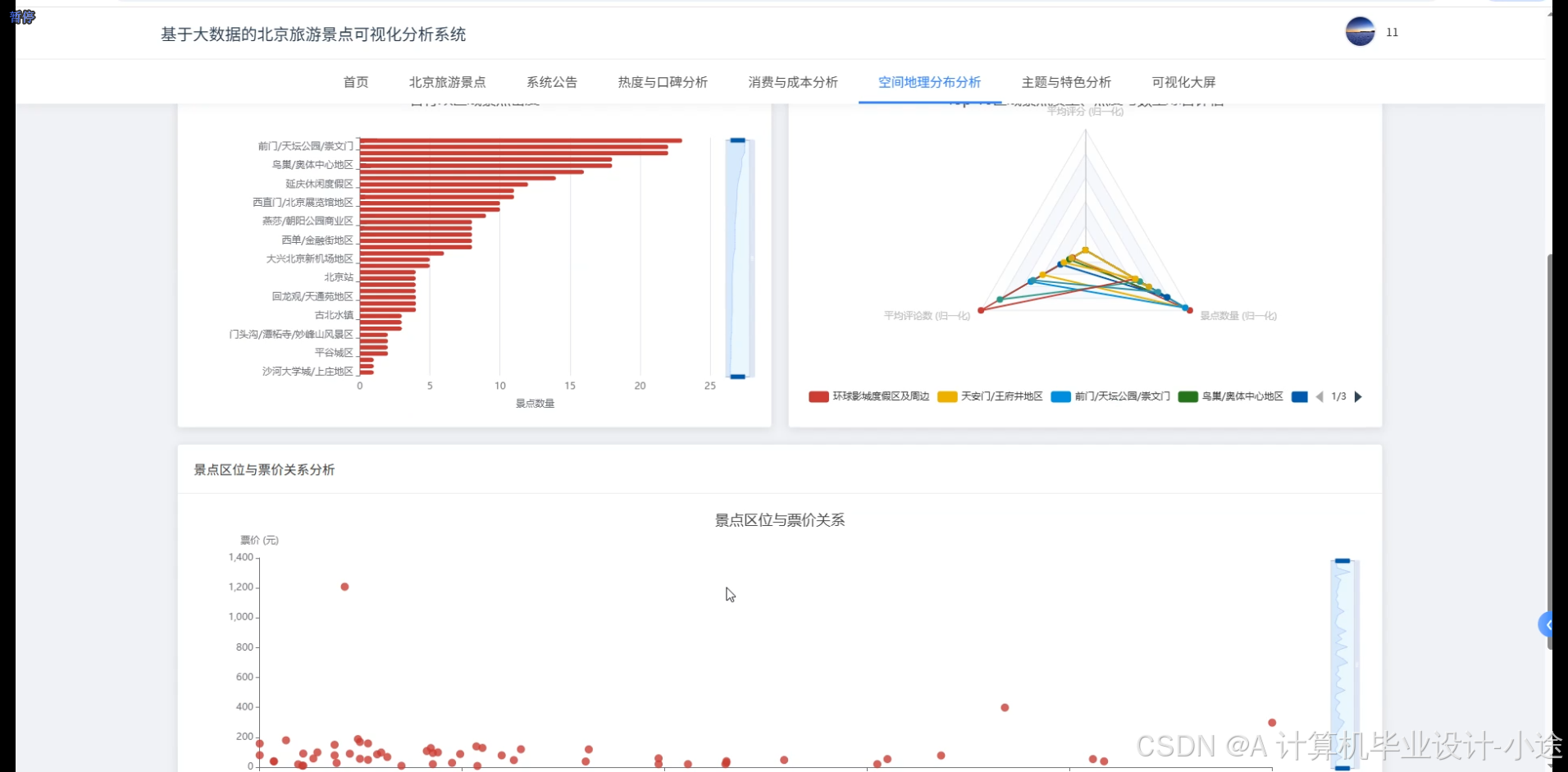Click the 沙河大学城/上庄地区 bar label
The image size is (1568, 772).
point(308,372)
